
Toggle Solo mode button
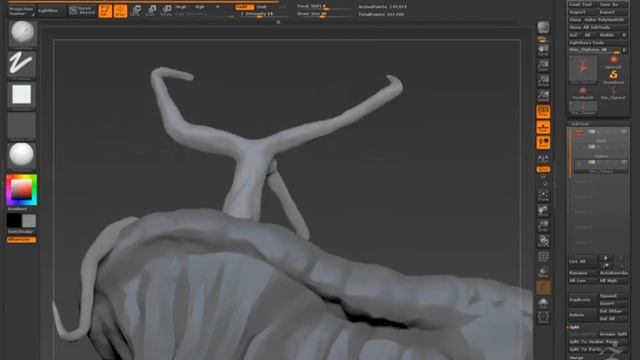coord(543,303)
